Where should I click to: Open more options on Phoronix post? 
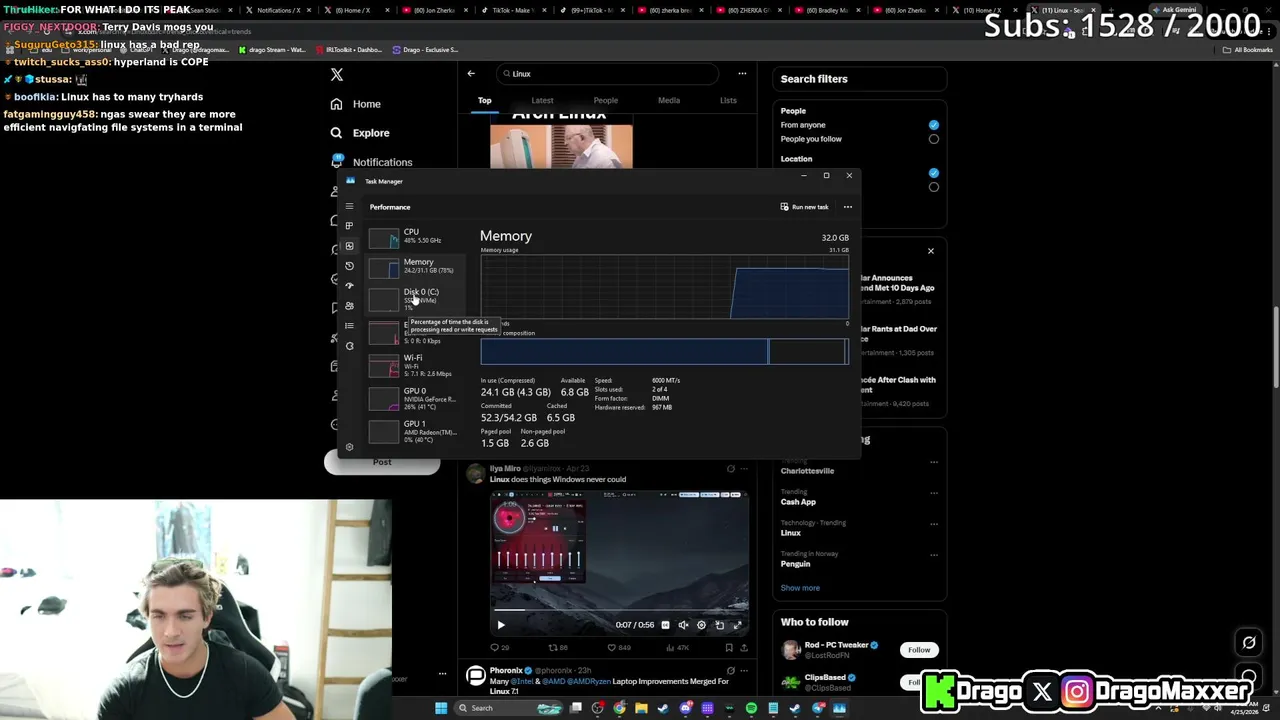coord(744,670)
